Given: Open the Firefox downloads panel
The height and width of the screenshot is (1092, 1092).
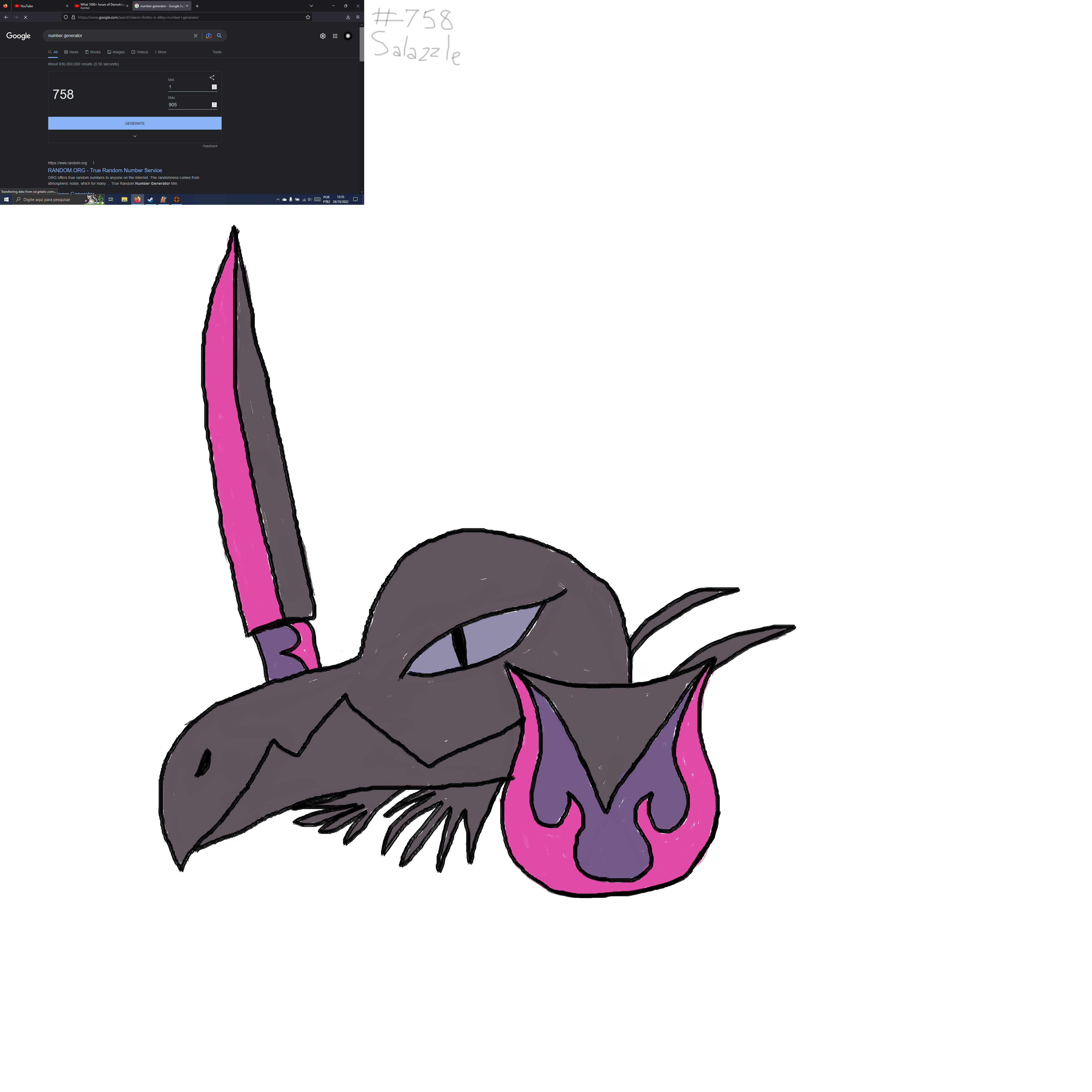Looking at the screenshot, I should pos(348,17).
